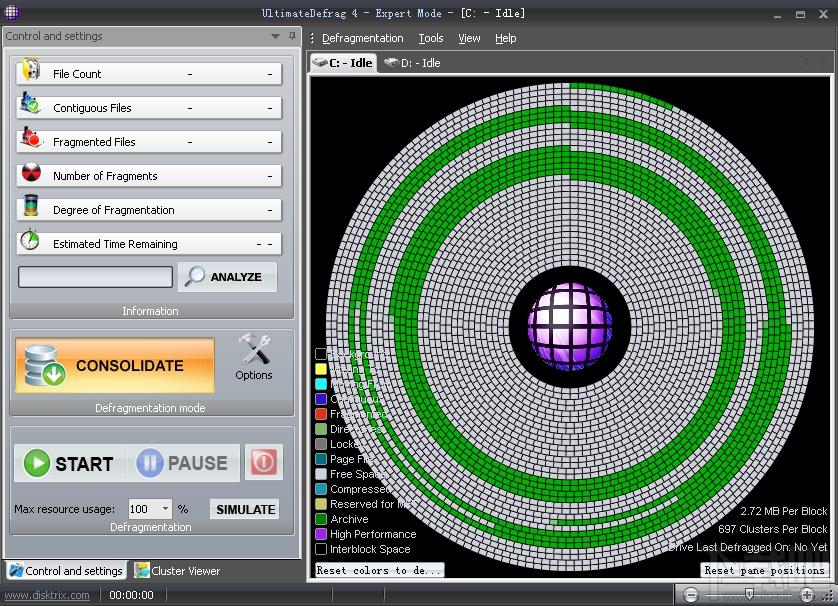The height and width of the screenshot is (606, 838).
Task: Click the Compressed color swatch
Action: 321,488
